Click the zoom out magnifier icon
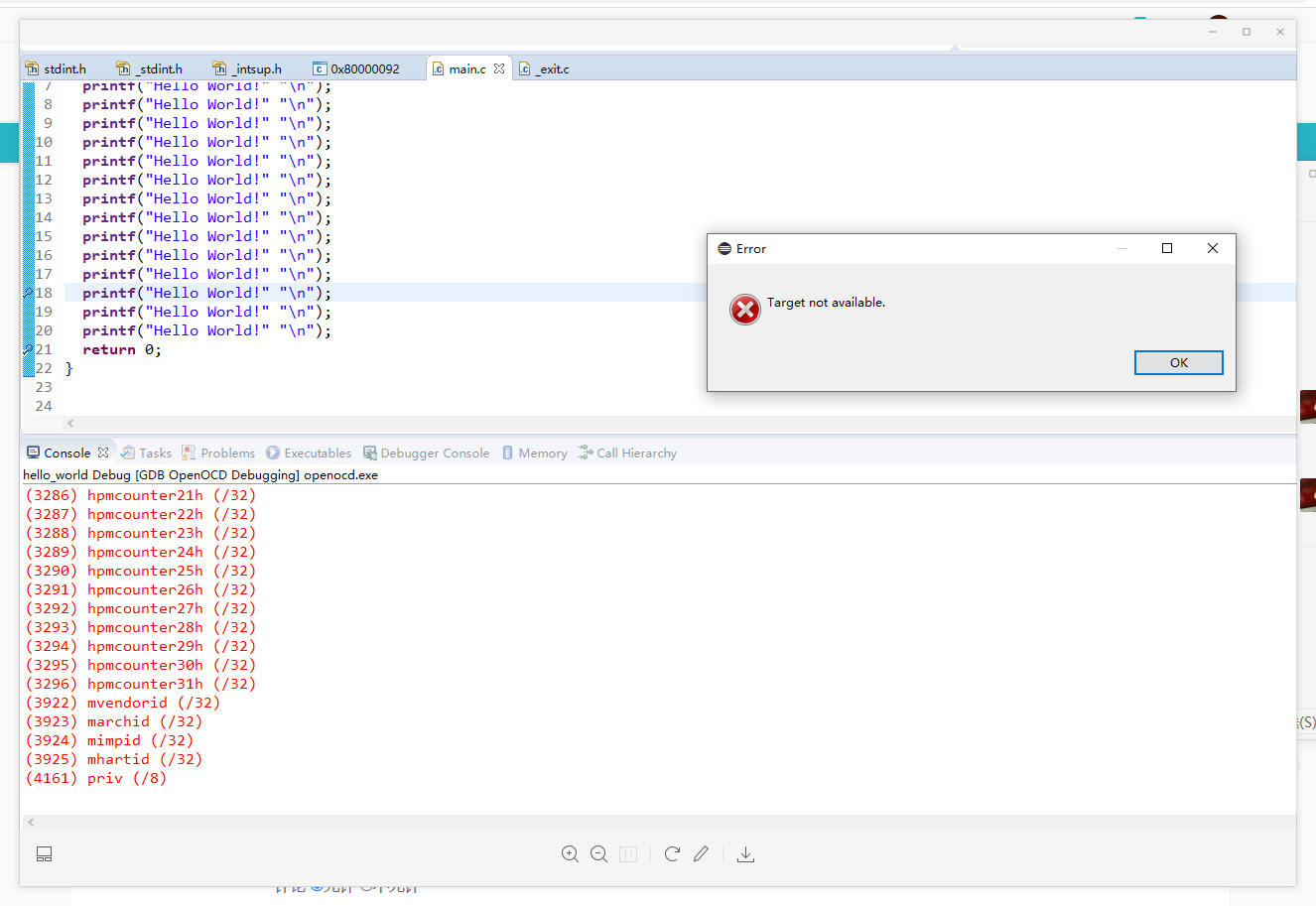 (598, 854)
